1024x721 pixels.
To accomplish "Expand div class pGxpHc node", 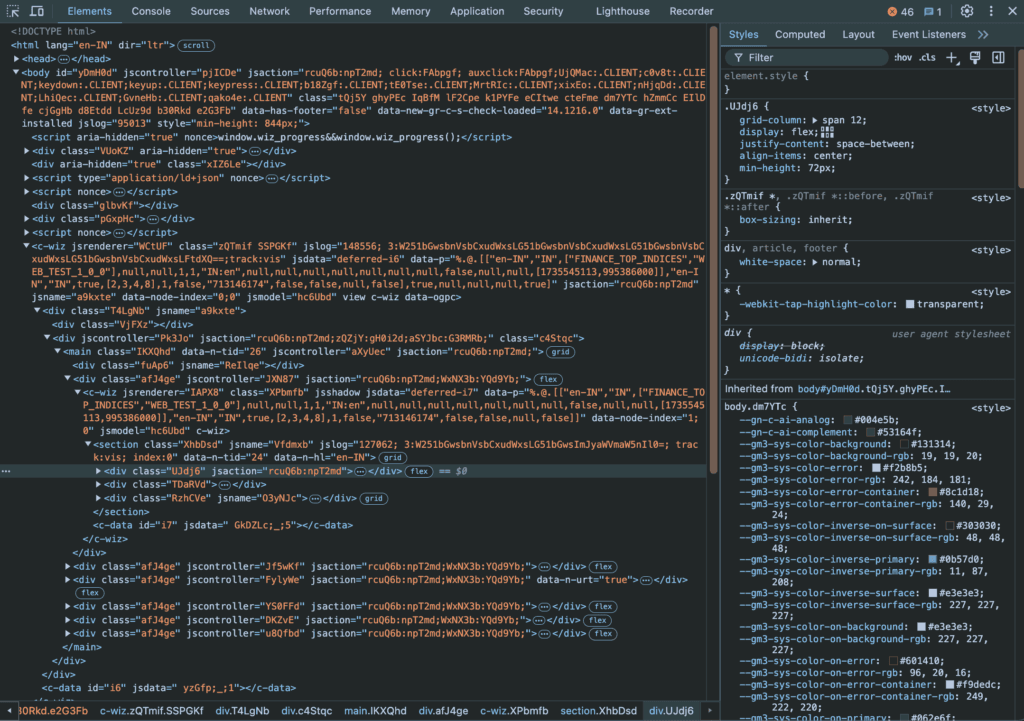I will (x=27, y=219).
